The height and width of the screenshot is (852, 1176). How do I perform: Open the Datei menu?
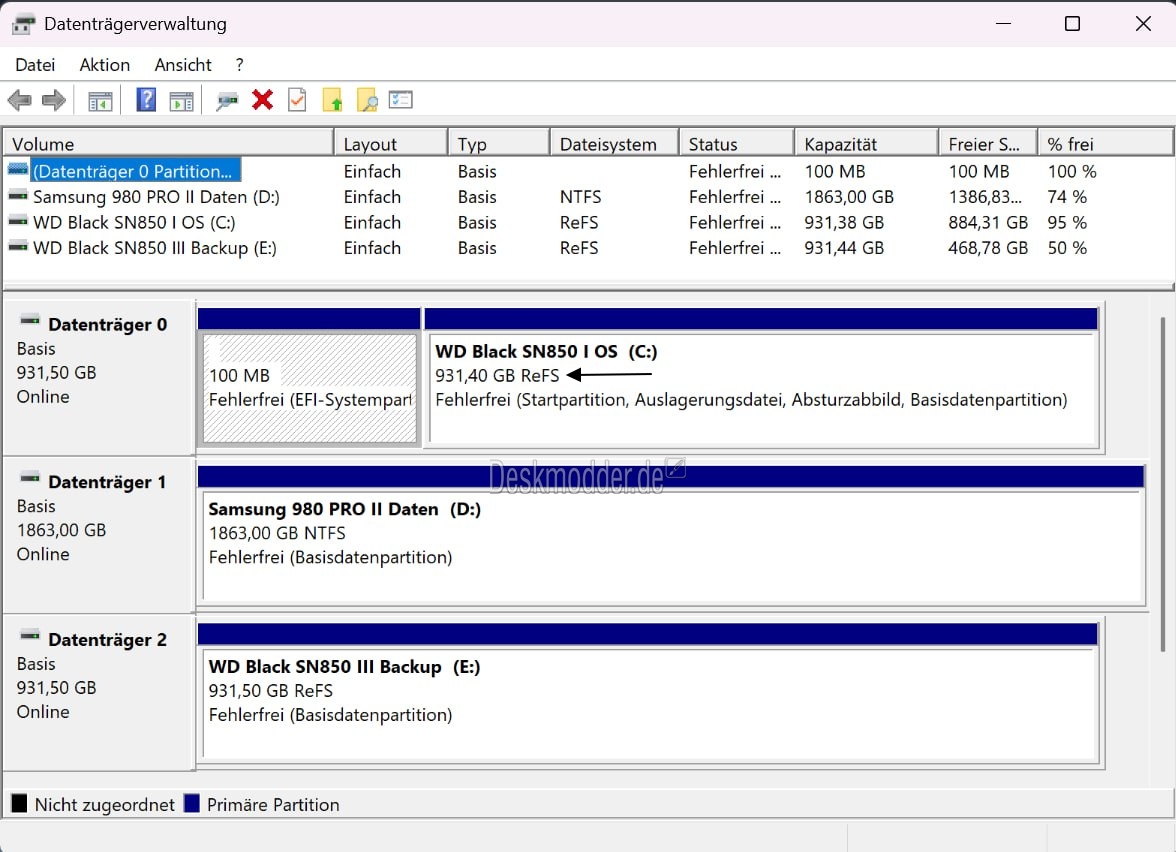[35, 64]
